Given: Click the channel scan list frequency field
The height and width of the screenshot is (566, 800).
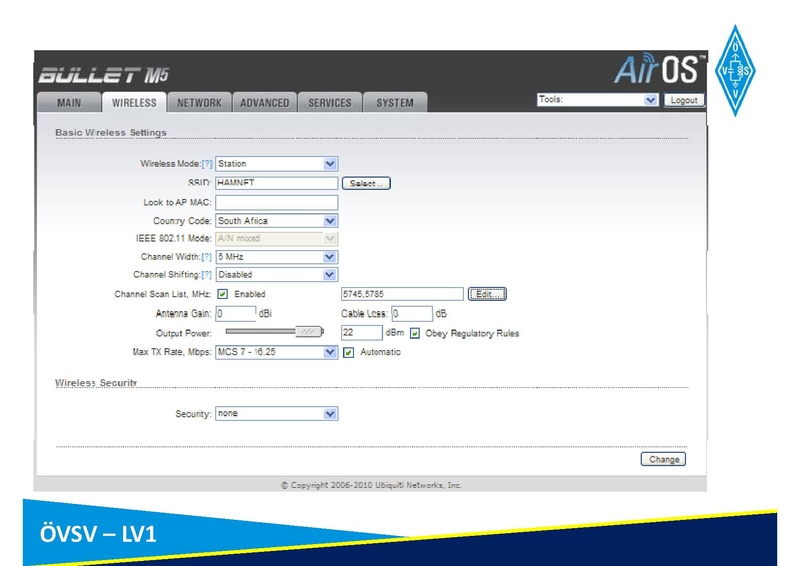Looking at the screenshot, I should click(402, 294).
